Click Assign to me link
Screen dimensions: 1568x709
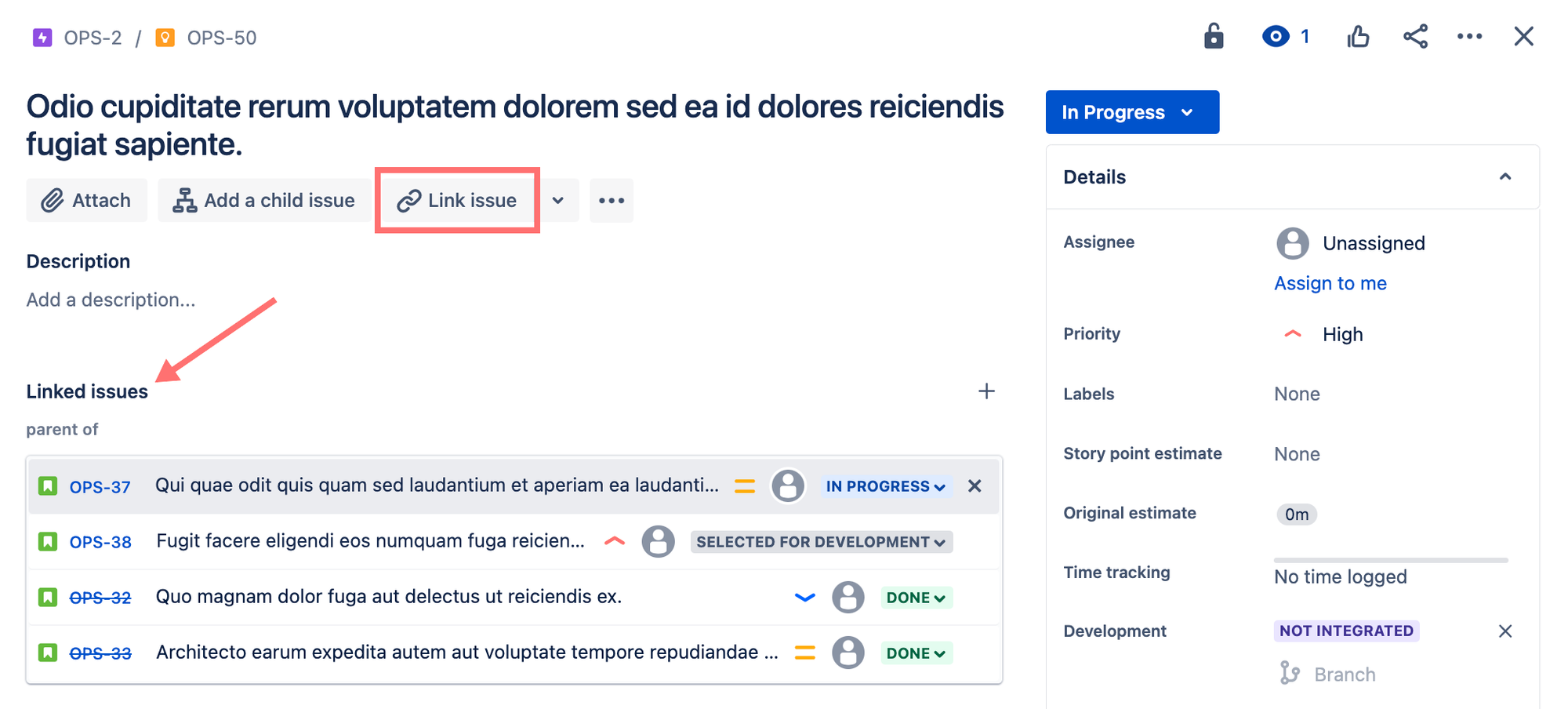(x=1330, y=283)
